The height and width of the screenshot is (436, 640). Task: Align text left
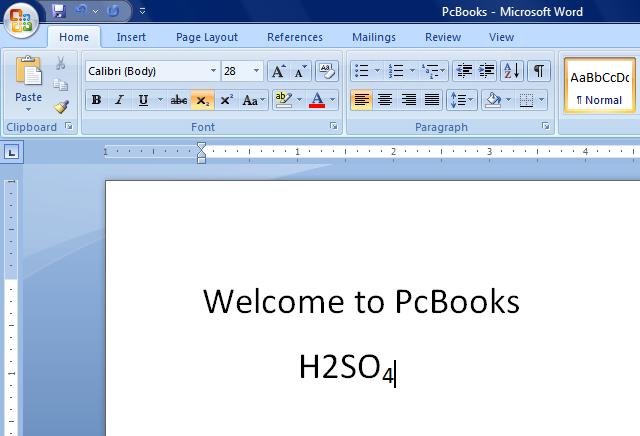pyautogui.click(x=362, y=100)
